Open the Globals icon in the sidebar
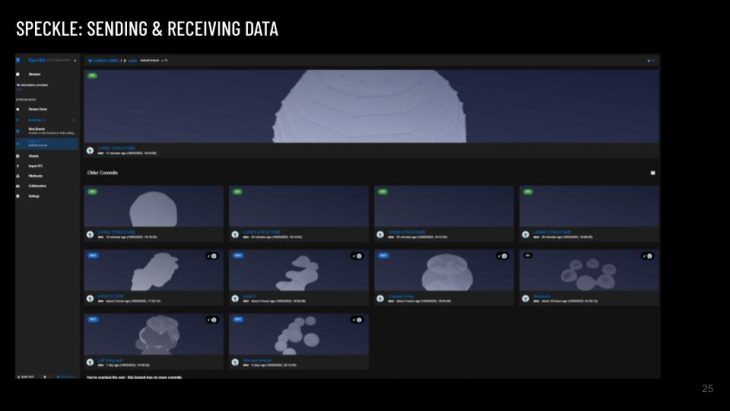 [x=19, y=156]
